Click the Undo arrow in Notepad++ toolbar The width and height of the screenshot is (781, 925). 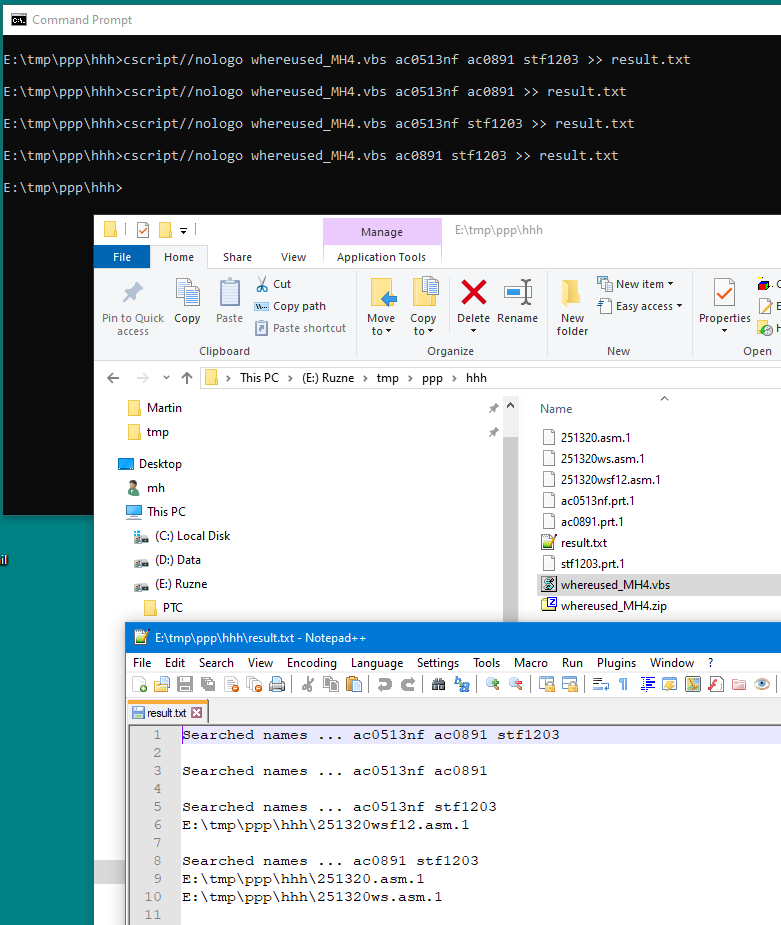(x=383, y=684)
